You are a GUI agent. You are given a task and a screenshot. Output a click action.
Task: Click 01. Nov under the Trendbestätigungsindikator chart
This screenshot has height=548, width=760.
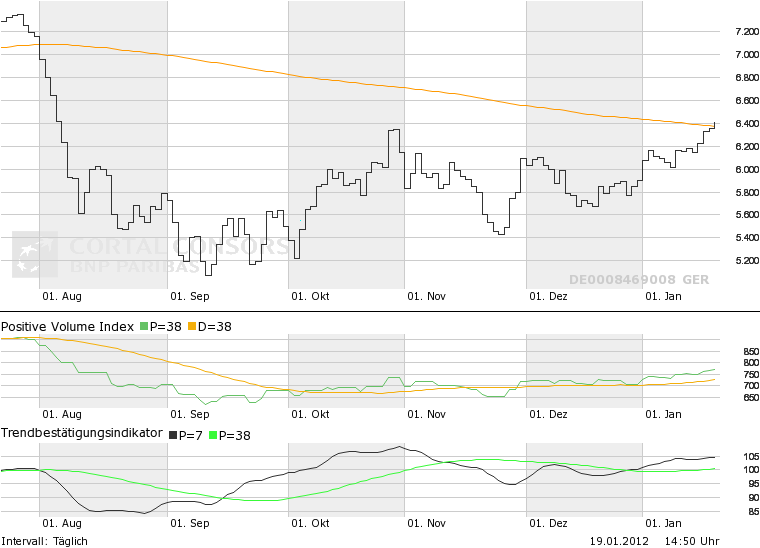427,523
